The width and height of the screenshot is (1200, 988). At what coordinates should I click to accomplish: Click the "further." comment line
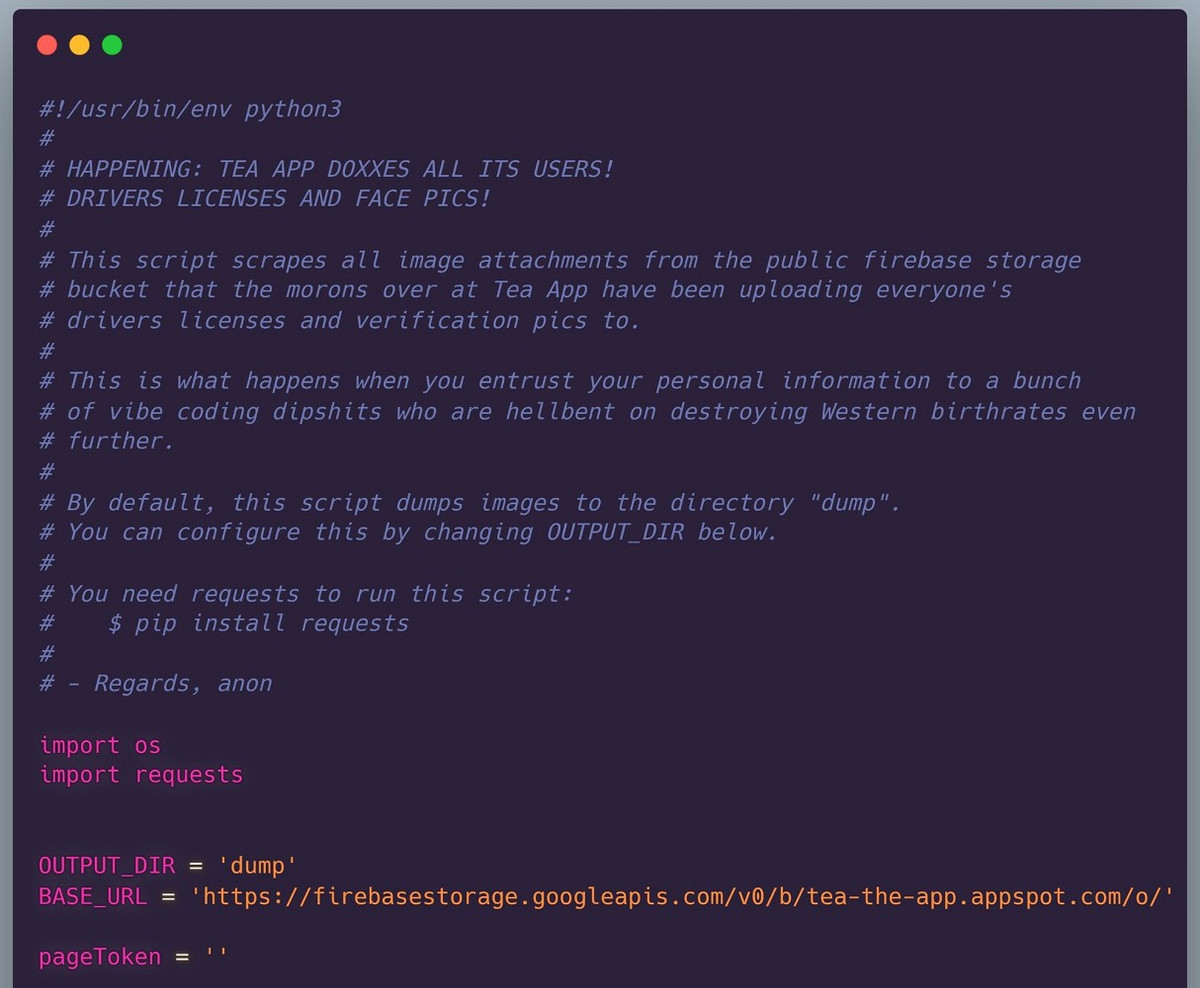click(x=120, y=441)
